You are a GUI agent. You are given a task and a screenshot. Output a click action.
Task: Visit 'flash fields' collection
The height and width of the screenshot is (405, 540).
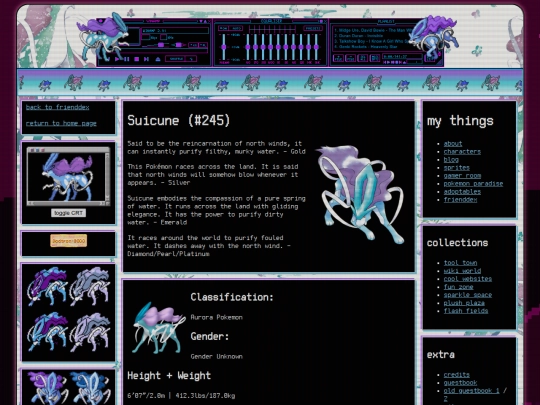coord(466,311)
